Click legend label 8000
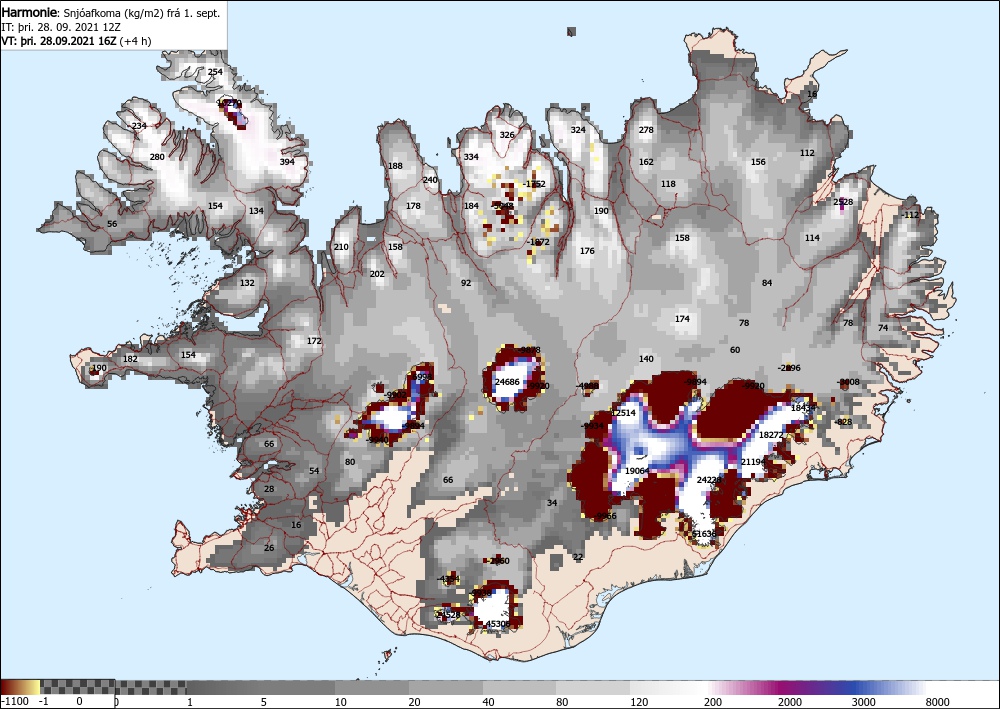The height and width of the screenshot is (709, 1000). tap(937, 702)
